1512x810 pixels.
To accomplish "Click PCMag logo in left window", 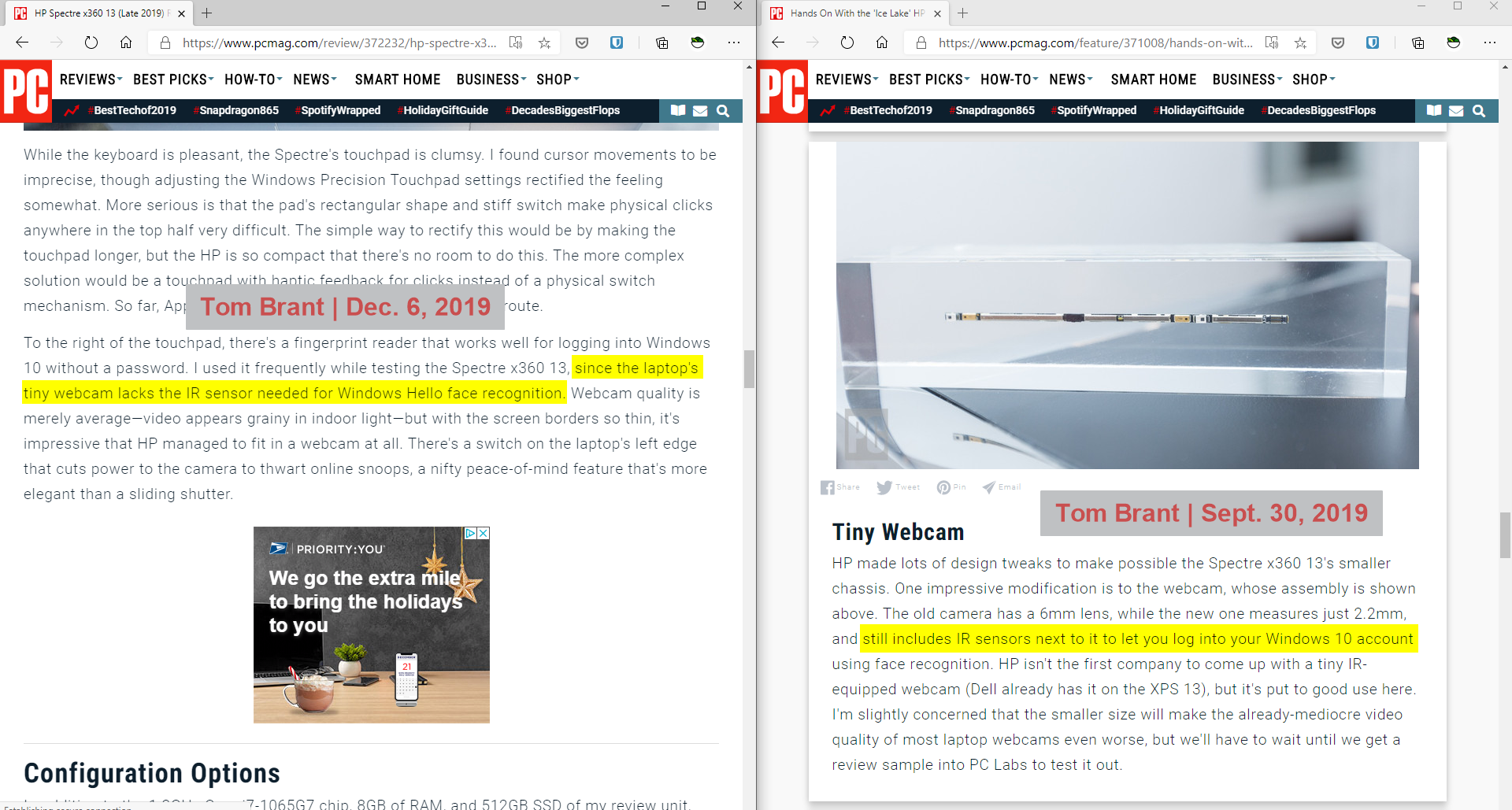I will click(x=26, y=91).
